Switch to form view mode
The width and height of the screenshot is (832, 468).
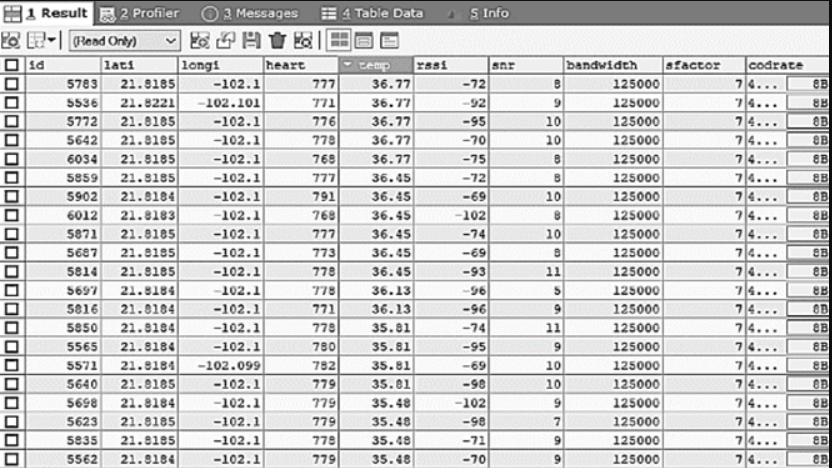coord(365,41)
